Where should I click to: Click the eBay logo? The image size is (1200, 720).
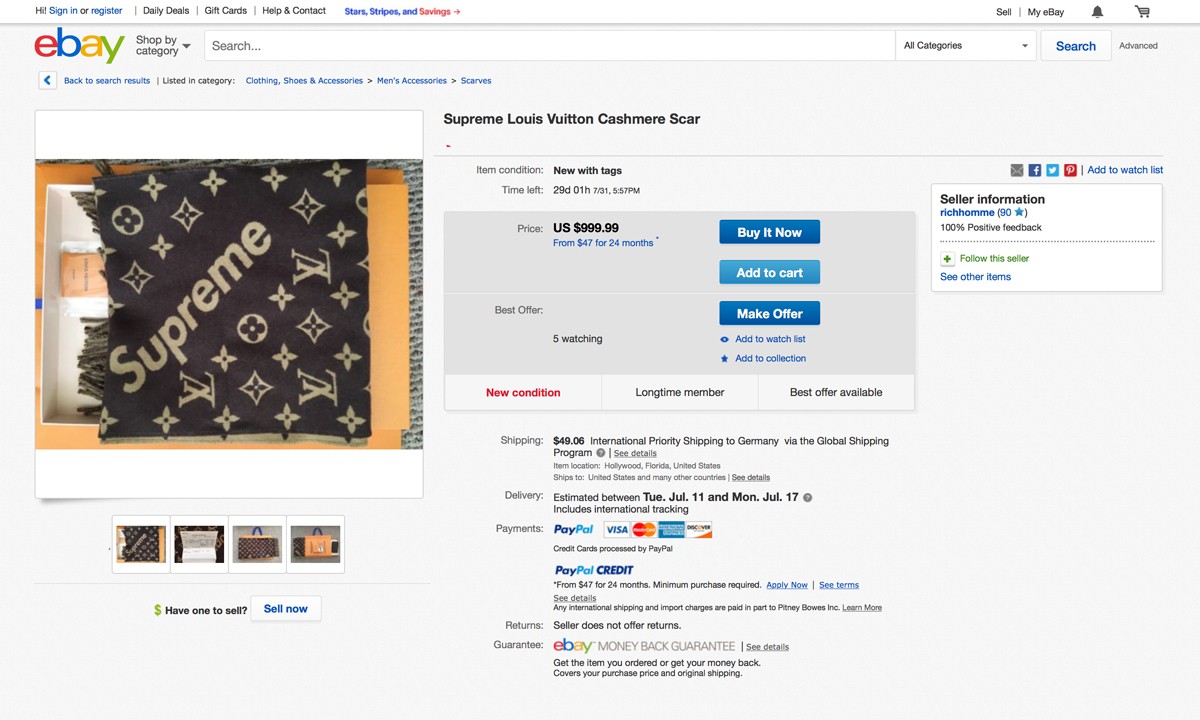coord(79,46)
